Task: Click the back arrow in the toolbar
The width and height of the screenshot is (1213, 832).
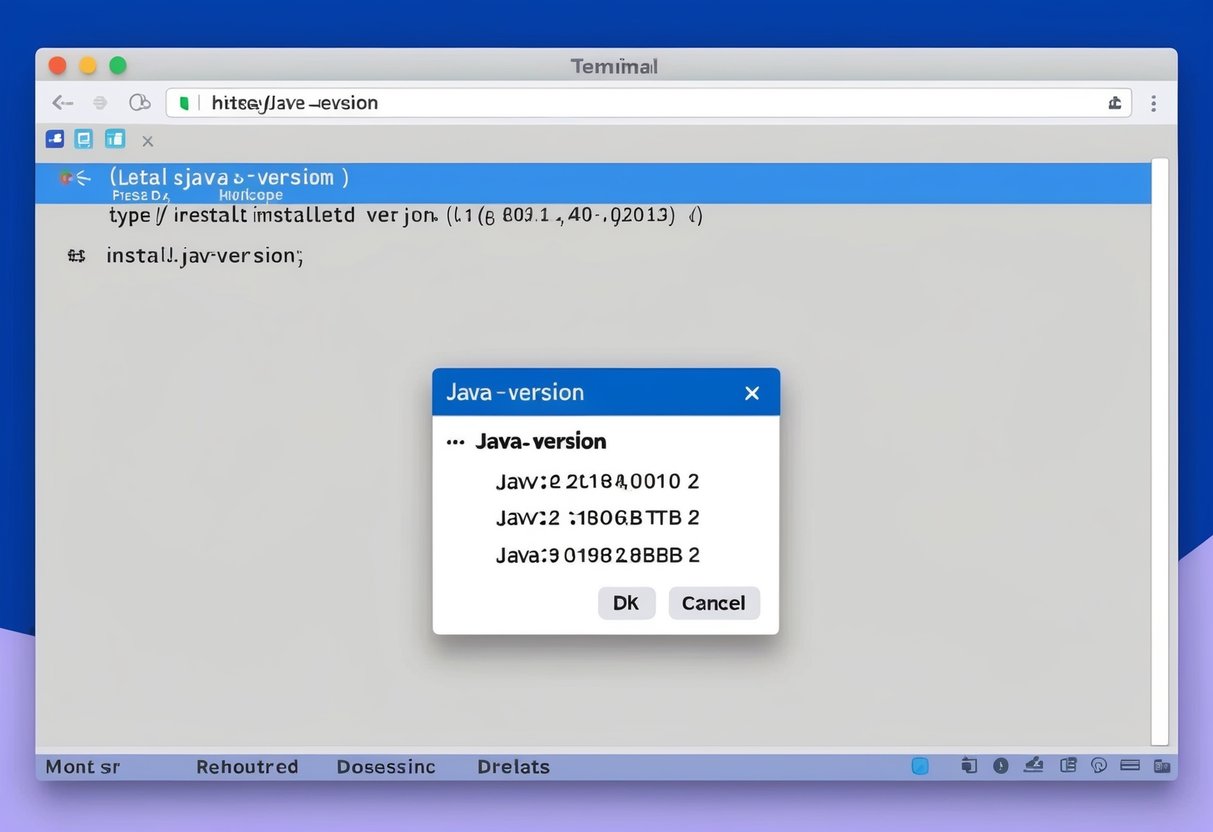Action: (63, 102)
